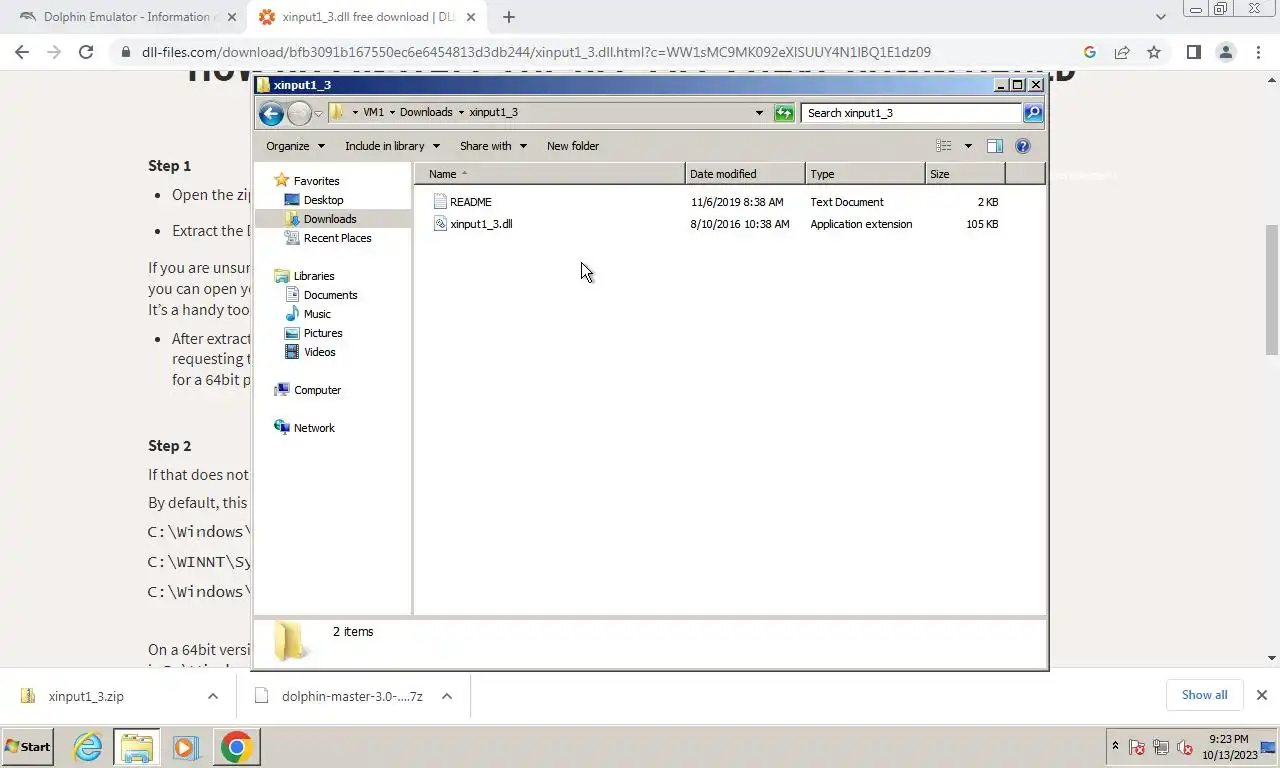Go back in the Explorer window
The image size is (1280, 768).
point(271,113)
